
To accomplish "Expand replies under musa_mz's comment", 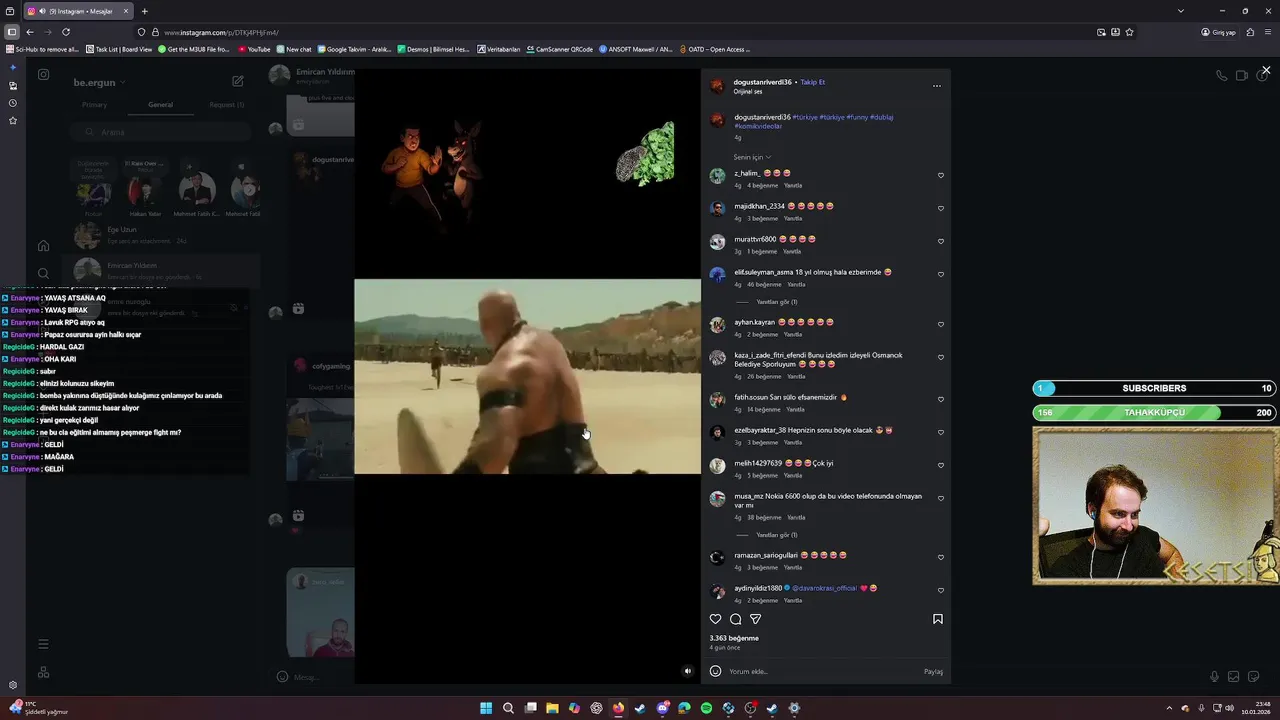I will [x=776, y=535].
